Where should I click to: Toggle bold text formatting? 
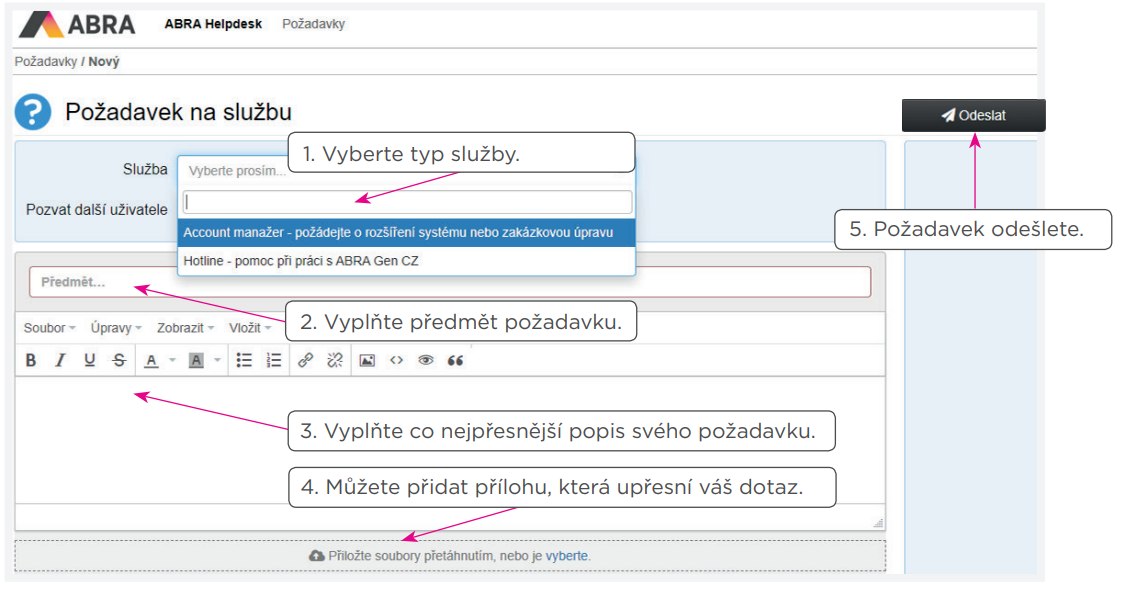click(x=31, y=361)
